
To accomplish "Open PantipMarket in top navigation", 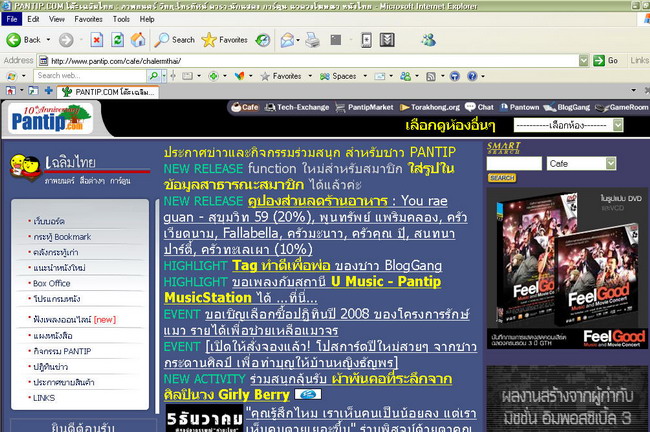I will pyautogui.click(x=364, y=107).
